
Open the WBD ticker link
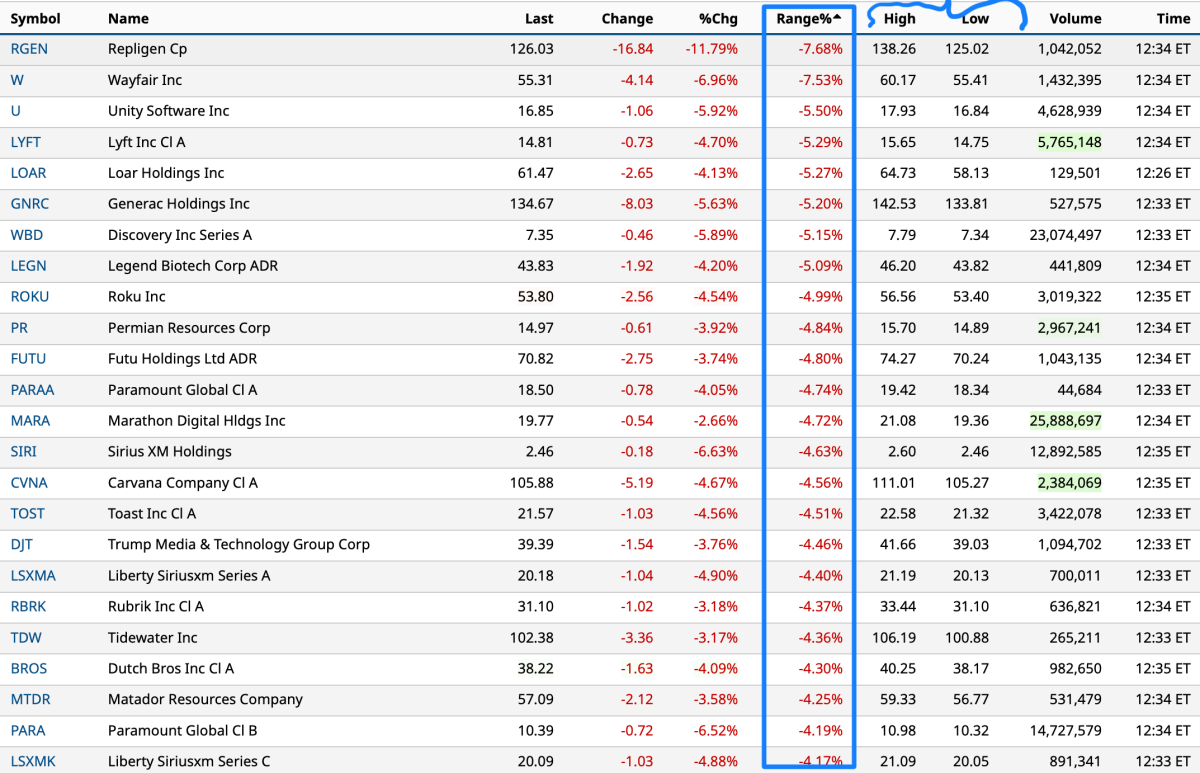(27, 235)
